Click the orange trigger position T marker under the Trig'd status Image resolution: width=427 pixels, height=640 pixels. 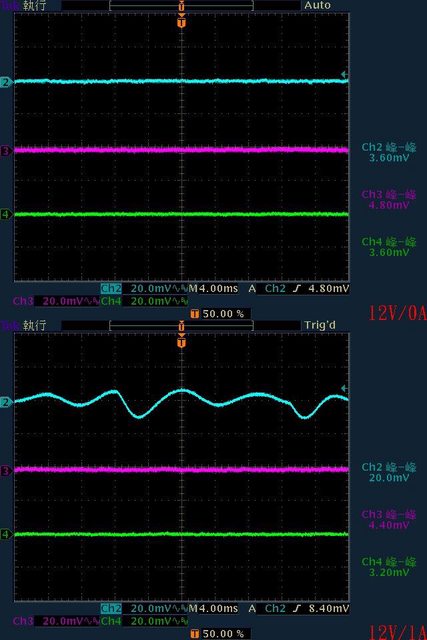tap(182, 340)
